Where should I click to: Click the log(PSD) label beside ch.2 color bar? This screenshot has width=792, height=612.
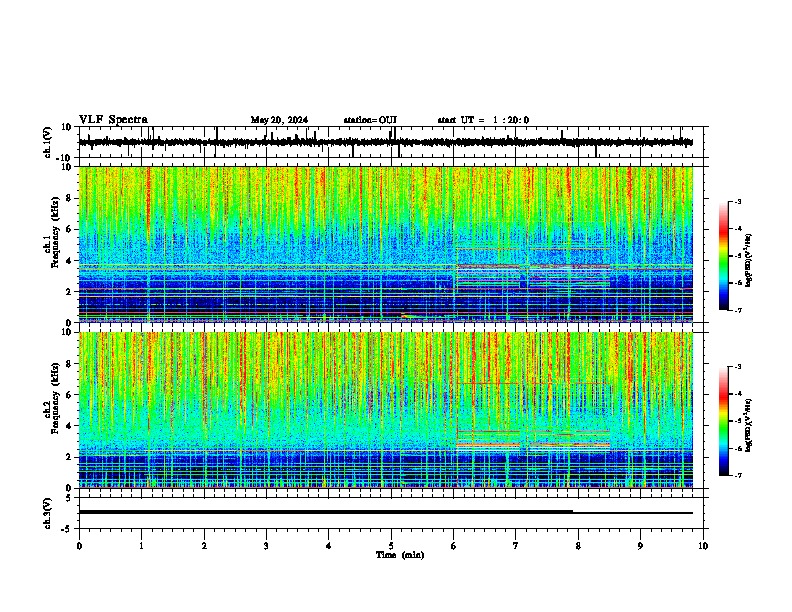pos(749,425)
